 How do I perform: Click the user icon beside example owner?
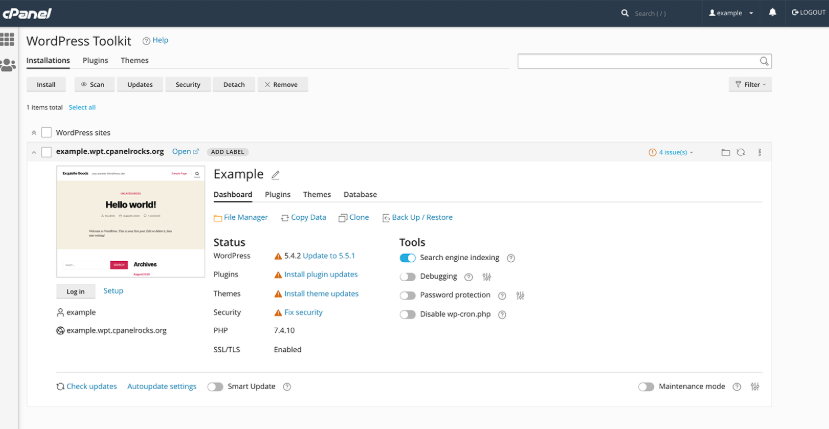60,313
